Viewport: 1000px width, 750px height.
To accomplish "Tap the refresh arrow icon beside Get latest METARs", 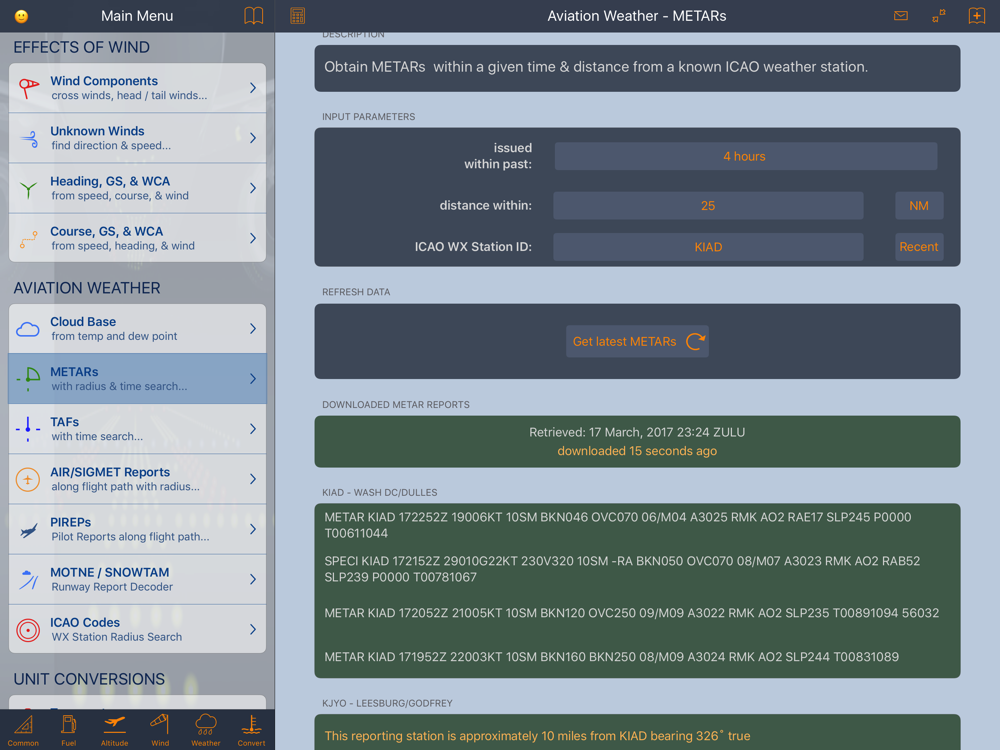I will pos(695,341).
